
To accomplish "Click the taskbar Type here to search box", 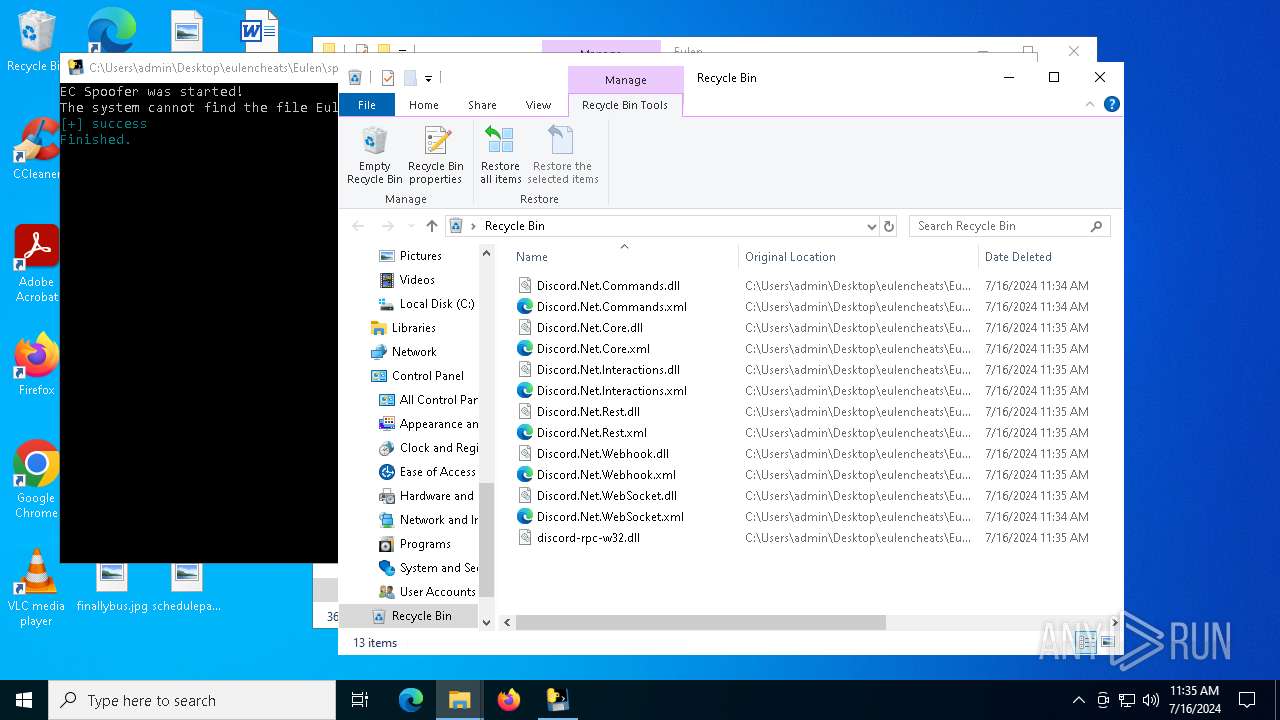I will pos(192,700).
